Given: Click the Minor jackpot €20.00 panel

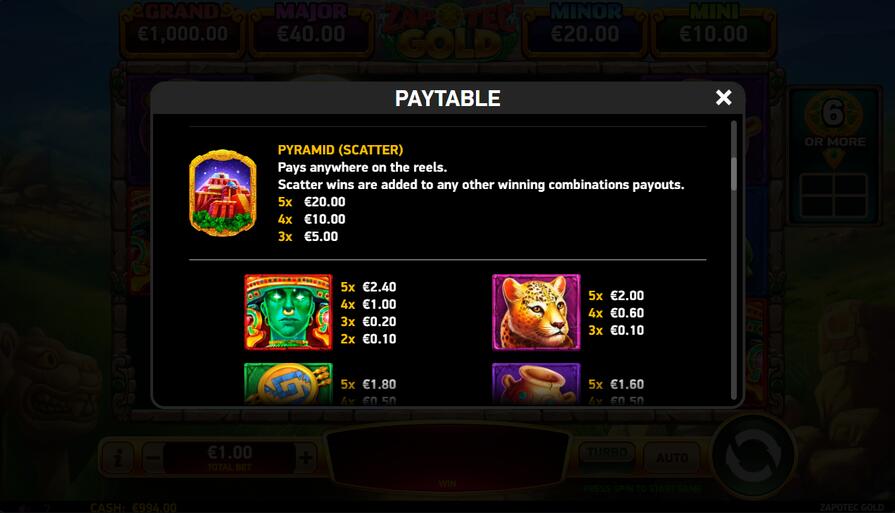Looking at the screenshot, I should [585, 30].
